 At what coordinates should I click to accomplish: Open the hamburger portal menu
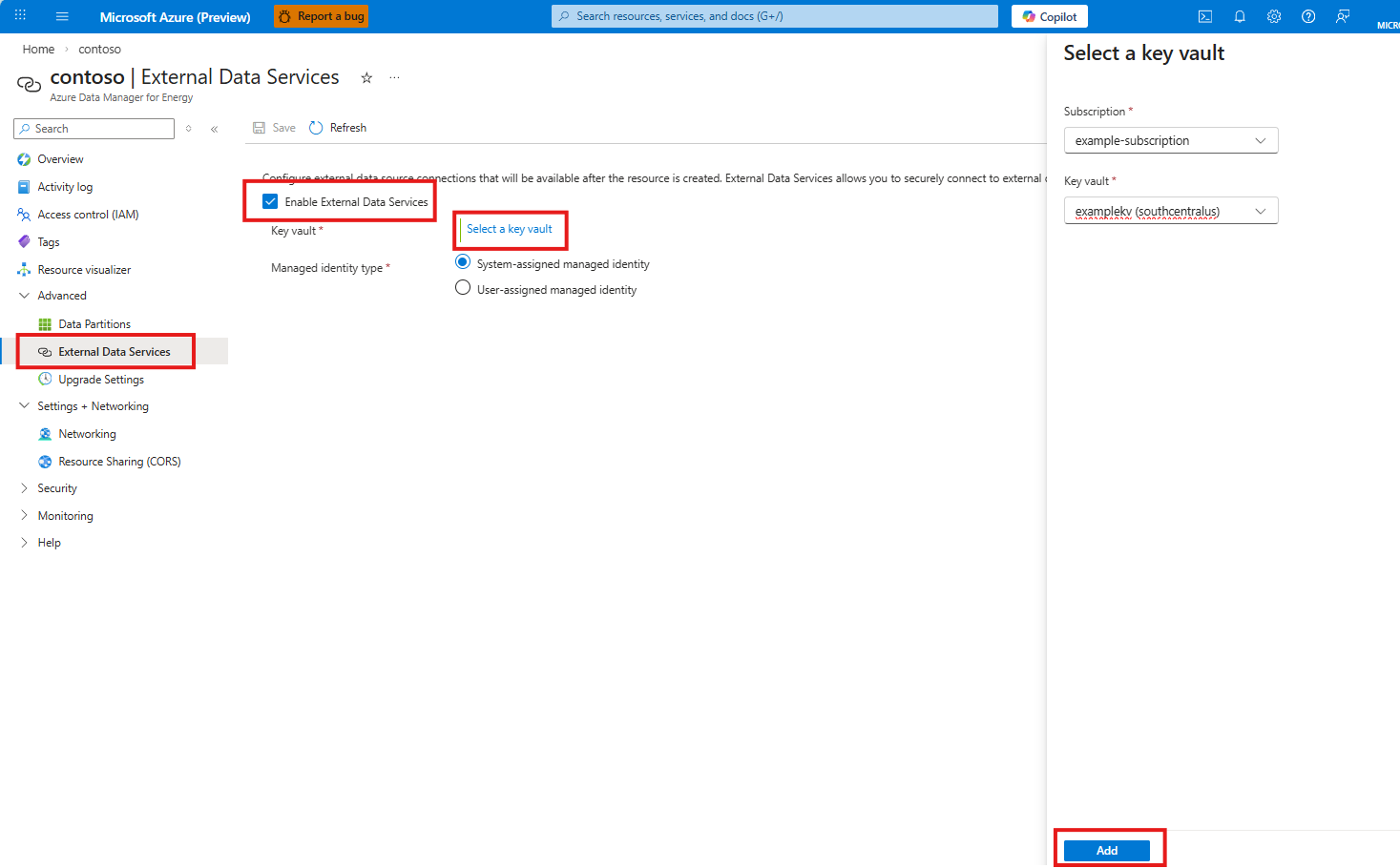pos(62,16)
